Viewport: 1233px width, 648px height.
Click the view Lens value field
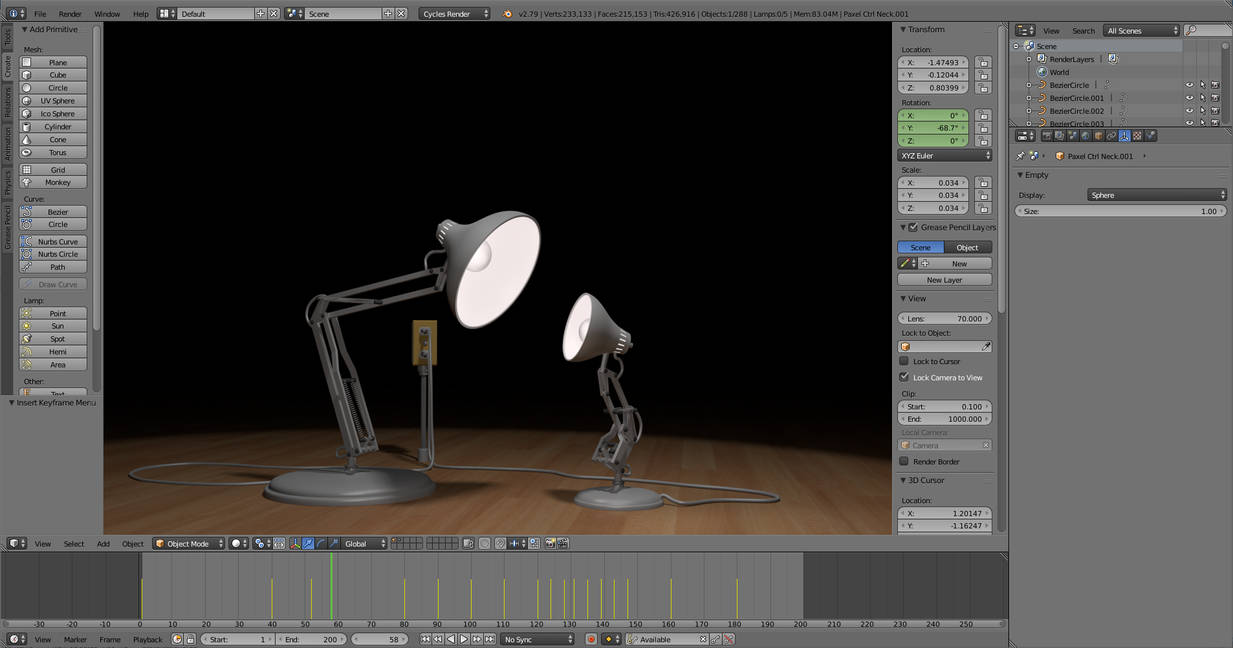click(x=944, y=318)
